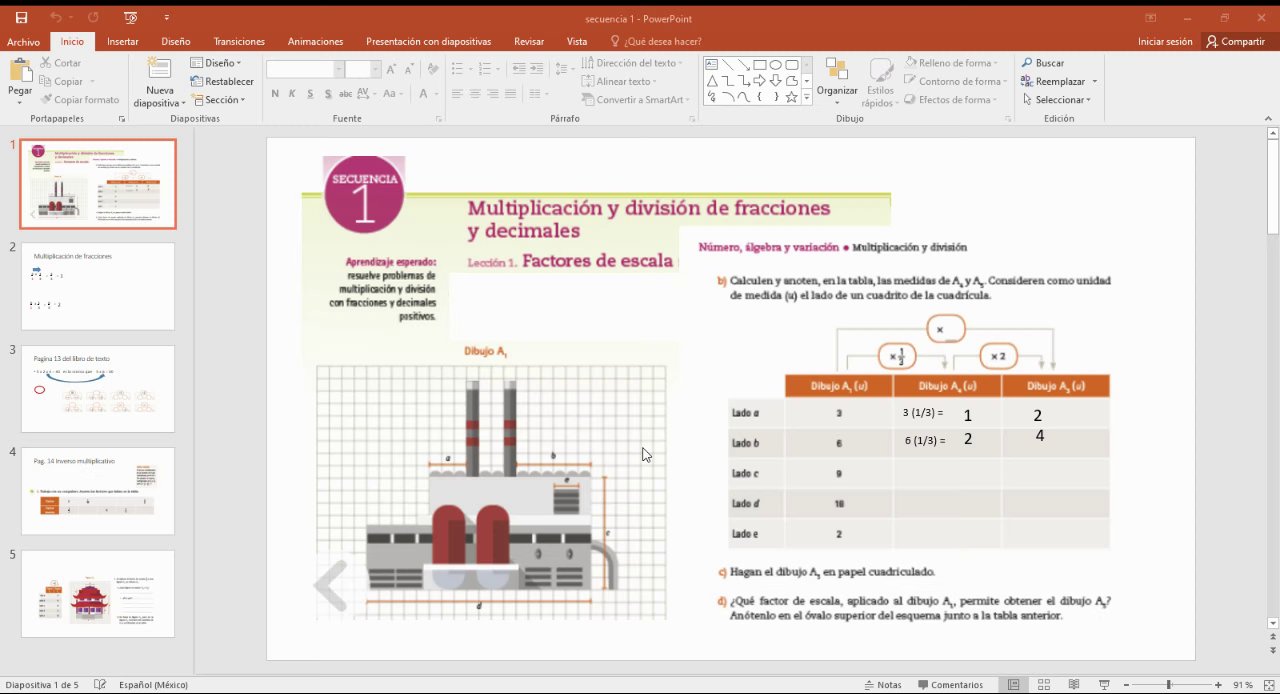Toggle italic (K) formatting
Viewport: 1280px width, 694px height.
coord(292,94)
